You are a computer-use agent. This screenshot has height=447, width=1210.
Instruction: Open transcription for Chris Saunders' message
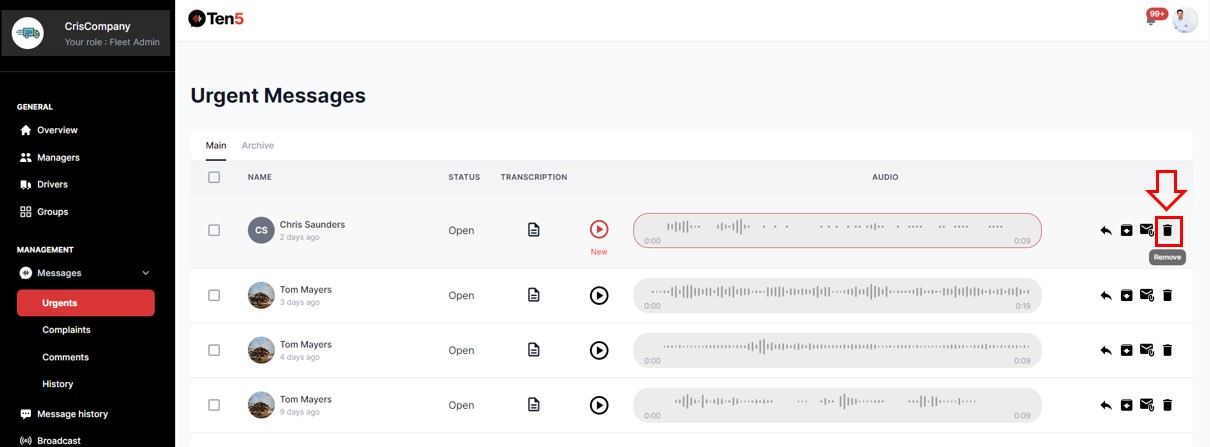click(534, 230)
